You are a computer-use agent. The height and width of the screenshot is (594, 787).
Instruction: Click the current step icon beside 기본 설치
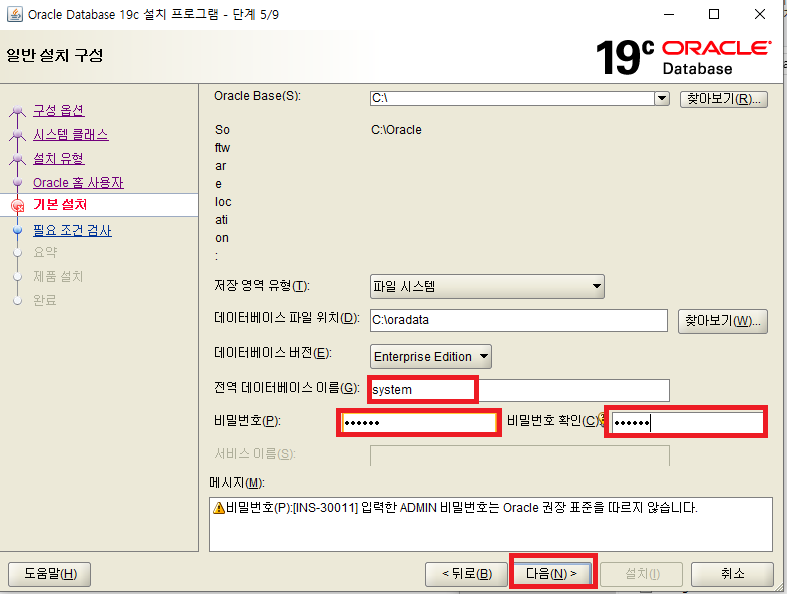pos(18,205)
